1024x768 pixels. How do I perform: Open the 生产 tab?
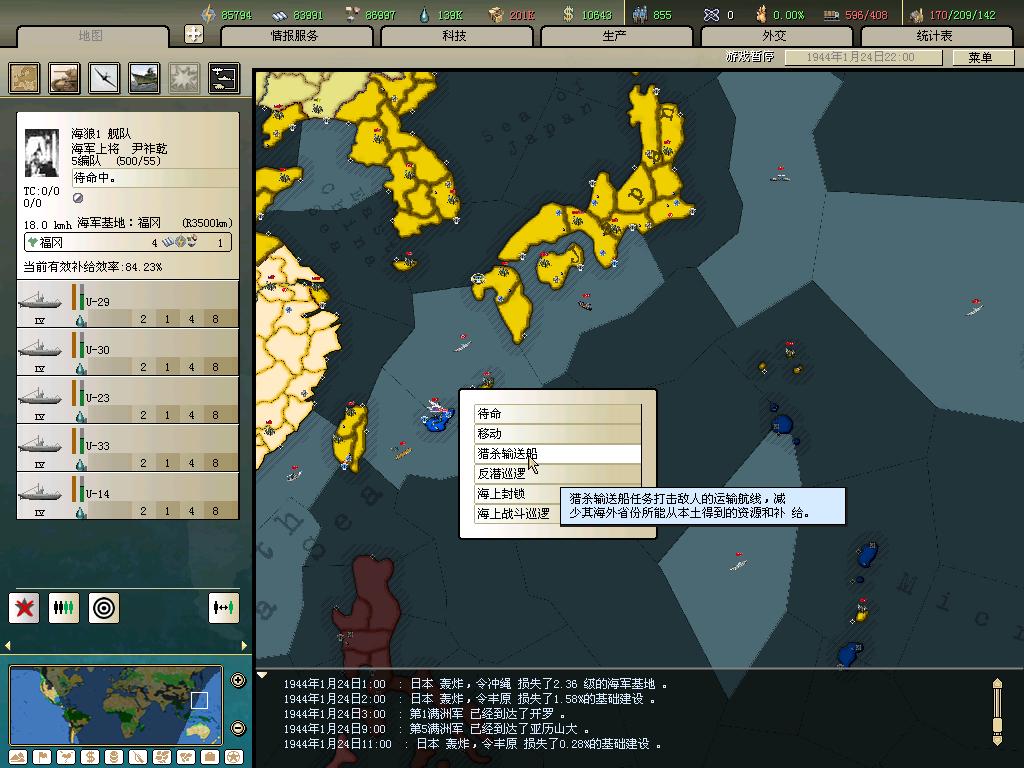click(615, 36)
